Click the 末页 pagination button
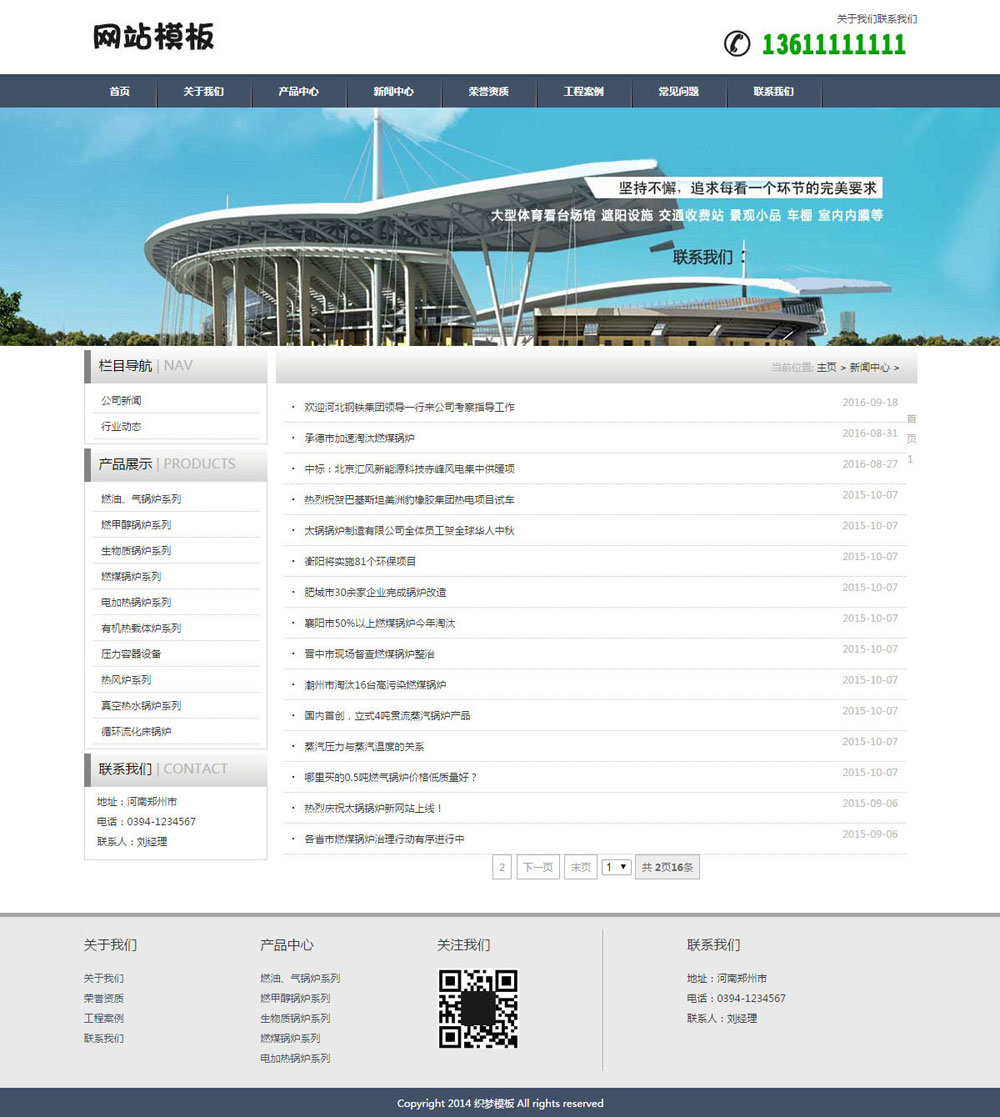 579,867
